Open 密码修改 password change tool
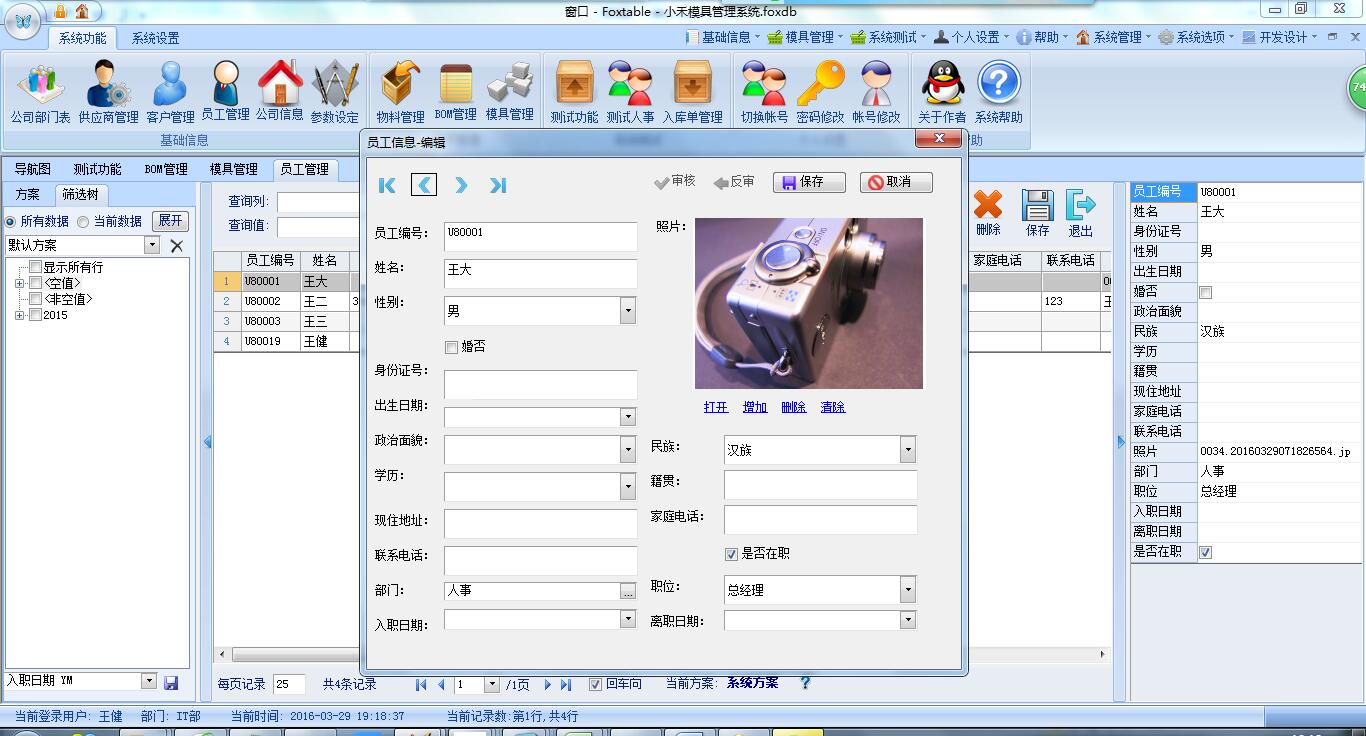 pyautogui.click(x=820, y=90)
